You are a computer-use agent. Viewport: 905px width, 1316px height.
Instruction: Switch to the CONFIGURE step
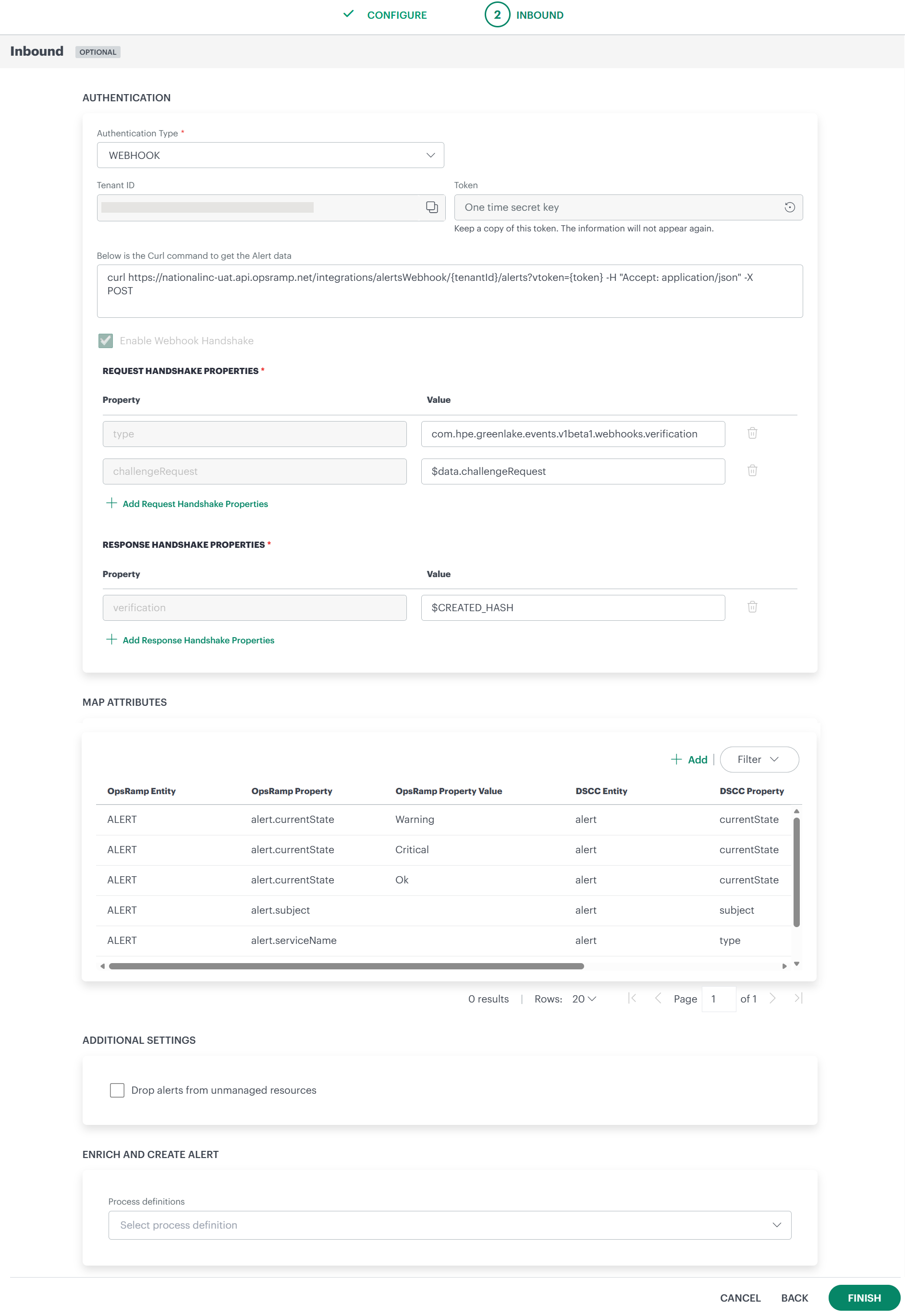pyautogui.click(x=396, y=15)
